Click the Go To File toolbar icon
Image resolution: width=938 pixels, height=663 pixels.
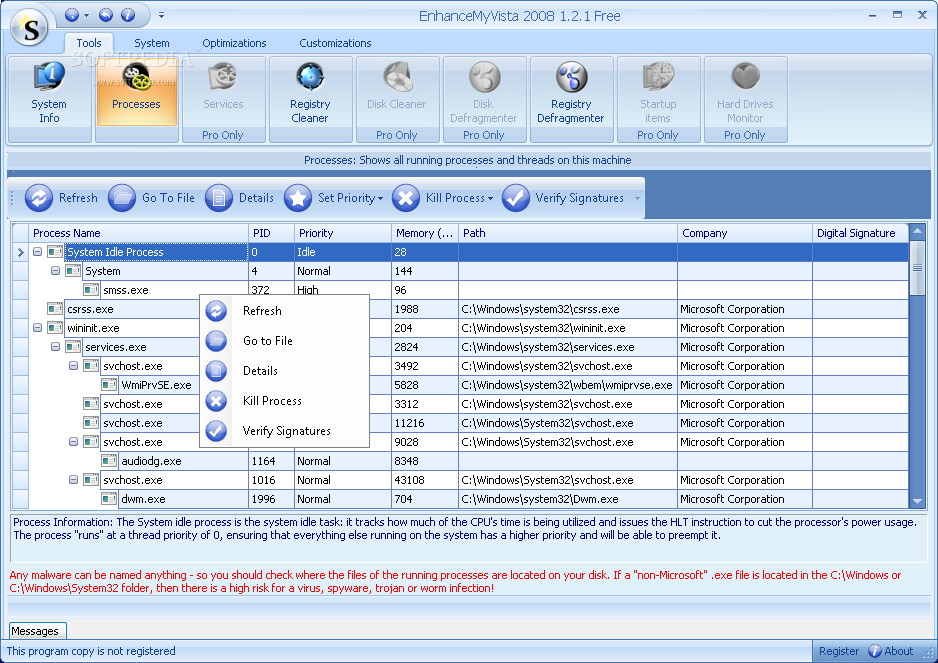(122, 197)
